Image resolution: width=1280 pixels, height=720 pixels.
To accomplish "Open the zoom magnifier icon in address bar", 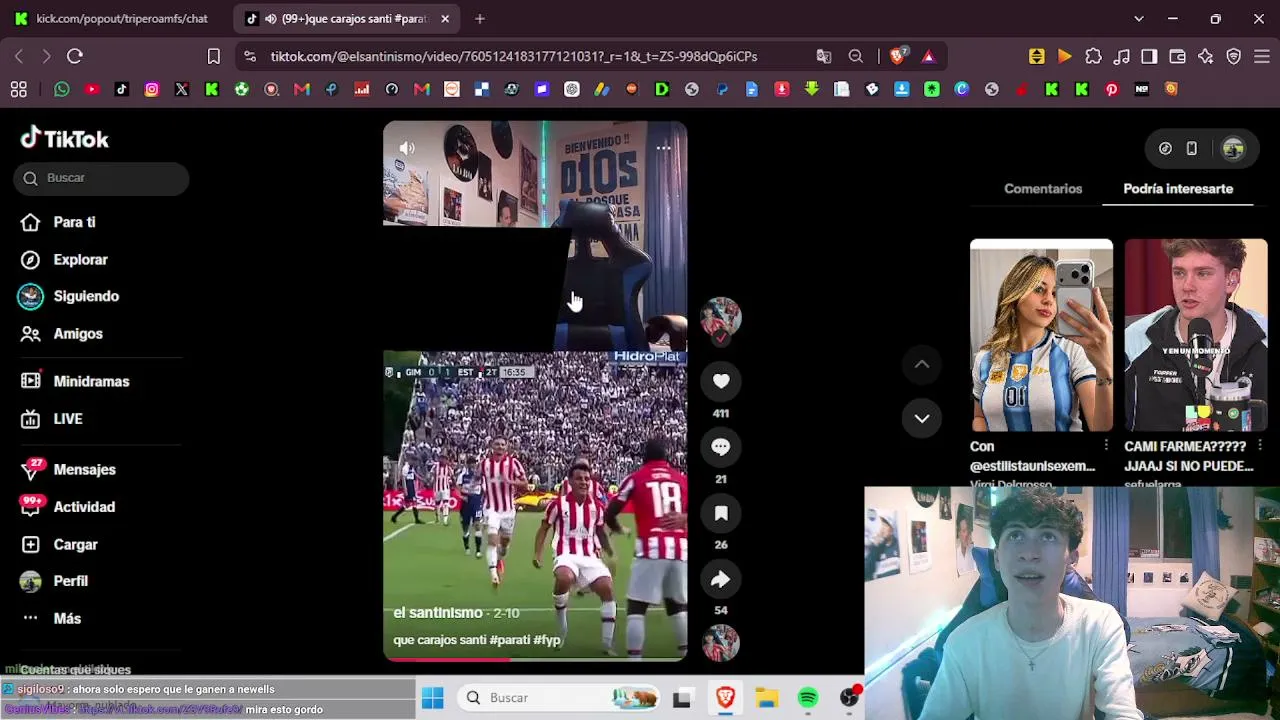I will point(856,56).
